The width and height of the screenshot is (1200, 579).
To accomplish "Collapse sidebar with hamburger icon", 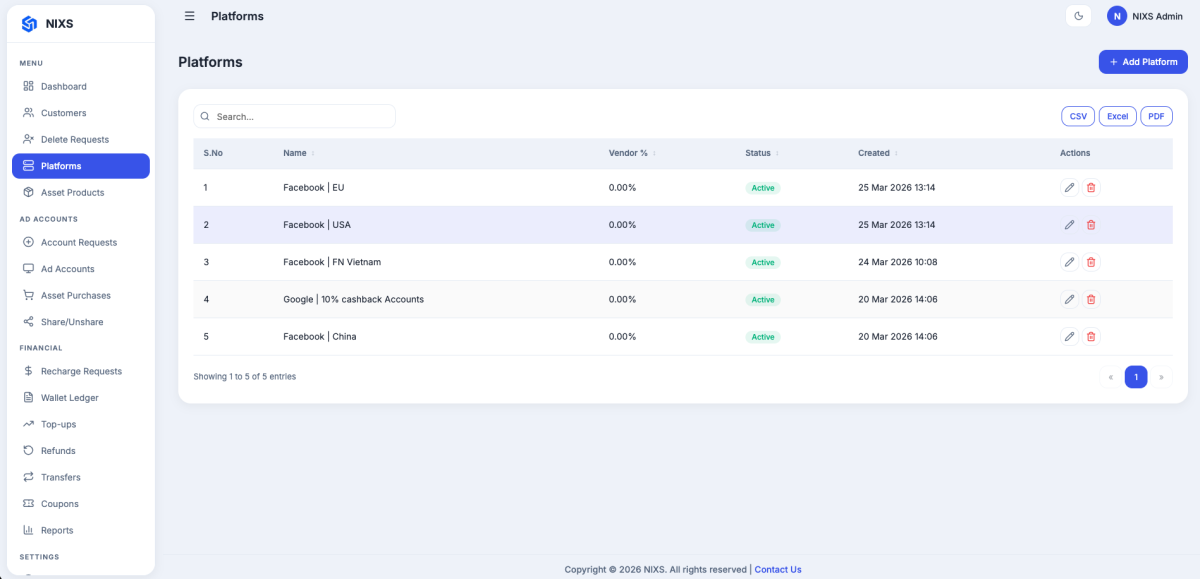I will point(190,16).
